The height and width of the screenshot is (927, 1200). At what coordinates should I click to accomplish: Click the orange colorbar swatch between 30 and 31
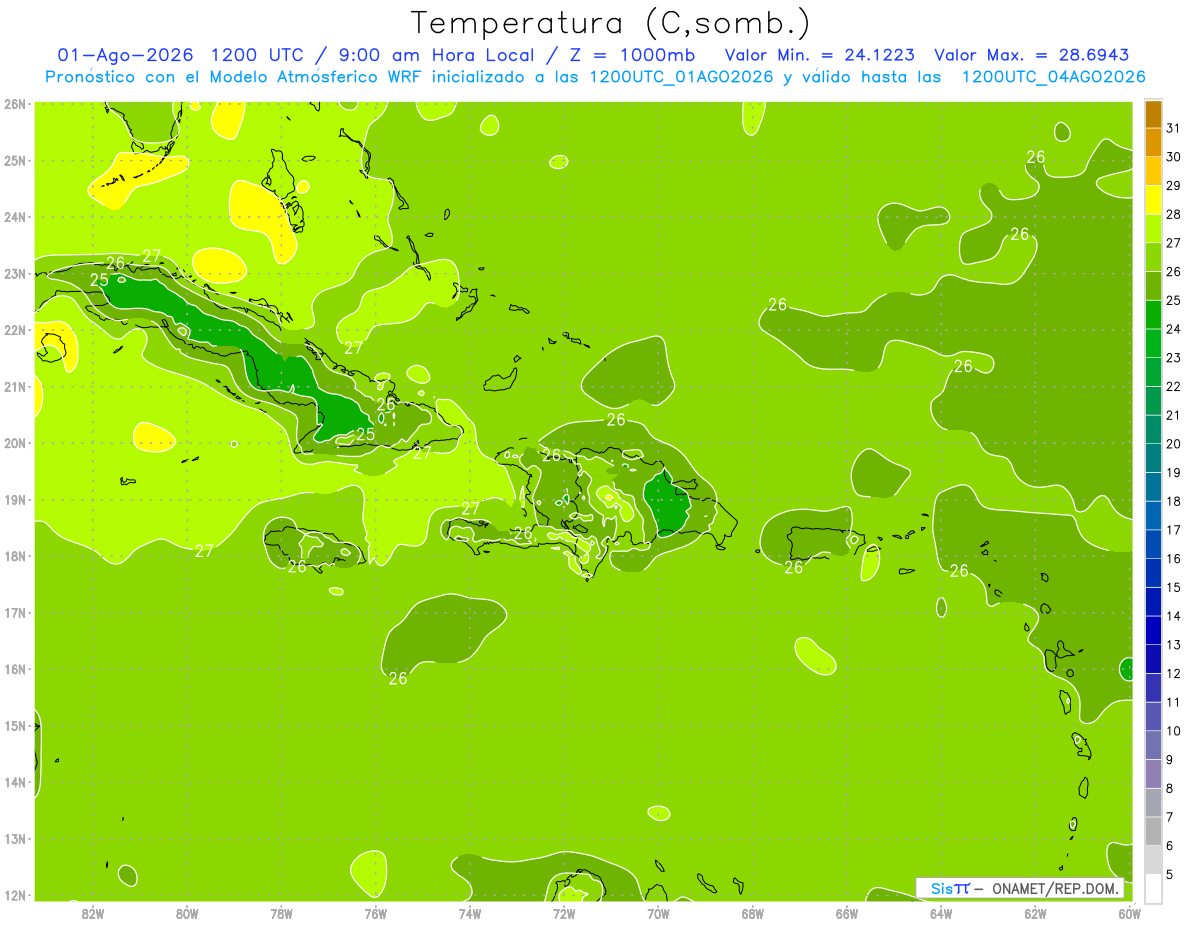click(1153, 143)
